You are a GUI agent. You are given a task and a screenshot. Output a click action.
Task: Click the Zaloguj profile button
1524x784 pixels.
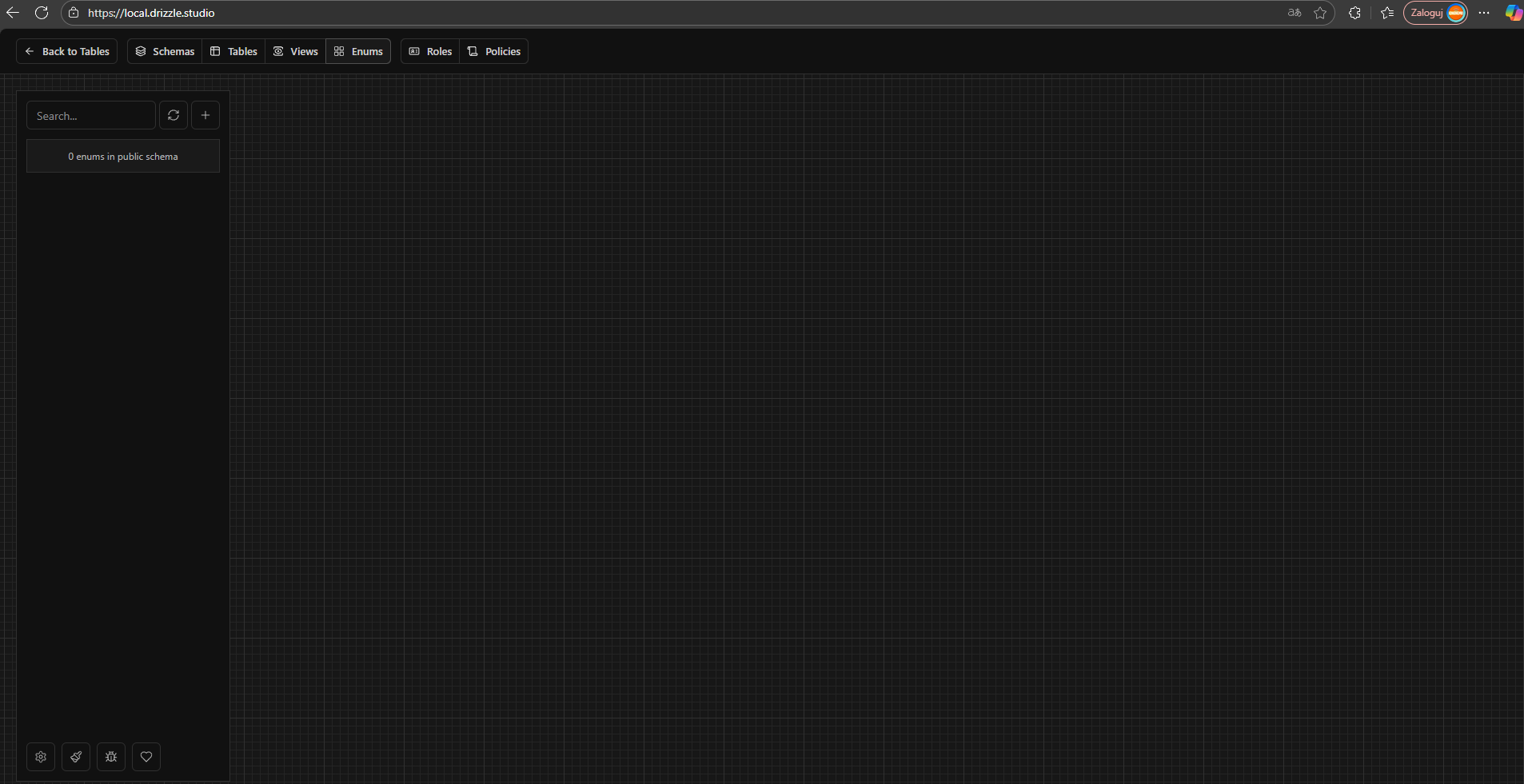click(x=1435, y=13)
